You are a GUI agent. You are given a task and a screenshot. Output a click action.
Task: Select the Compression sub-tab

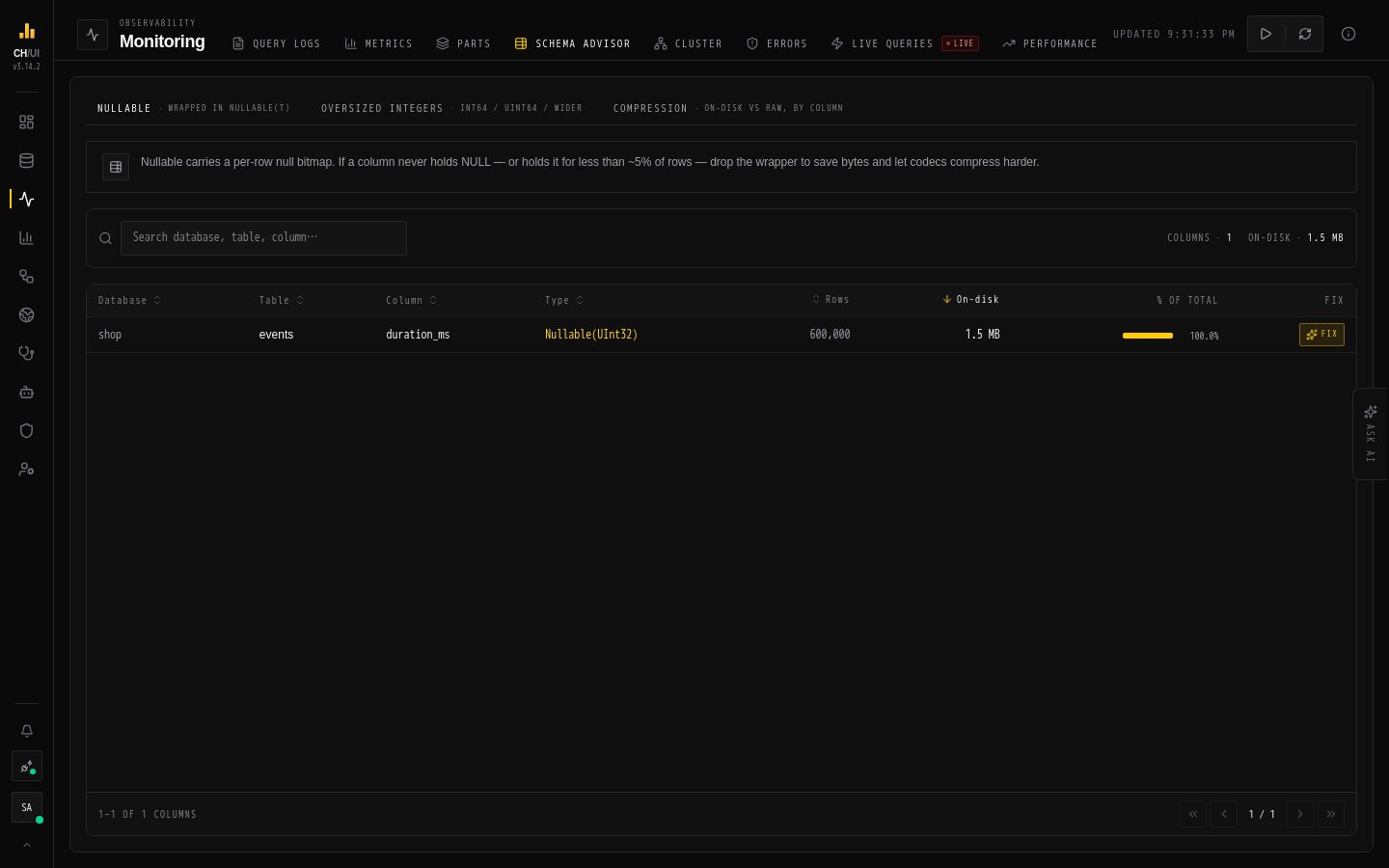coord(728,108)
